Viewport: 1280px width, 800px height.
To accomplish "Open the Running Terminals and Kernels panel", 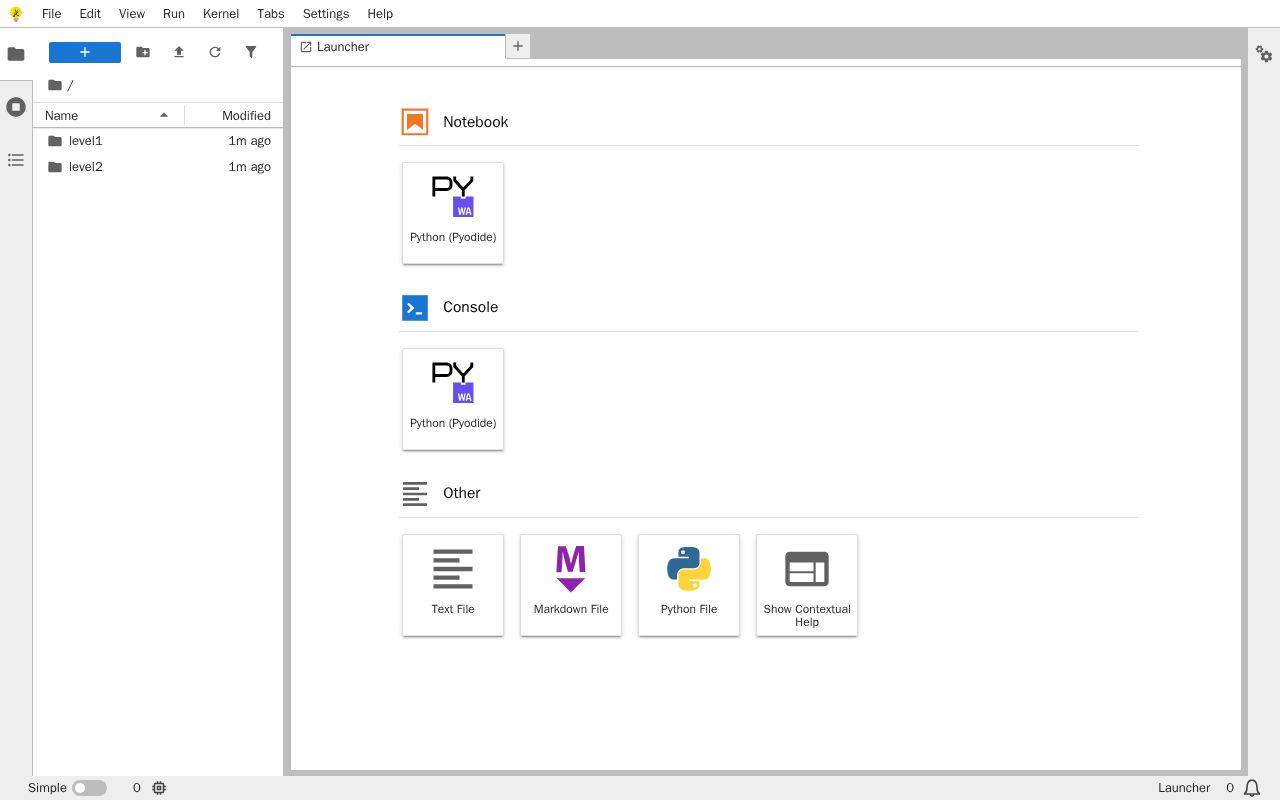I will pyautogui.click(x=16, y=107).
